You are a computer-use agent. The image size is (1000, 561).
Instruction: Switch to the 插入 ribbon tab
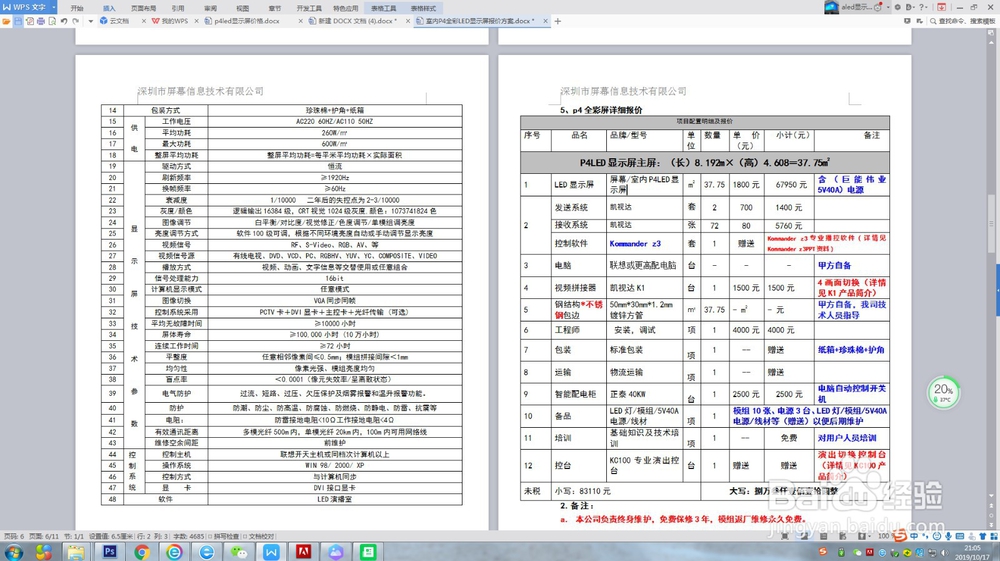pos(109,8)
